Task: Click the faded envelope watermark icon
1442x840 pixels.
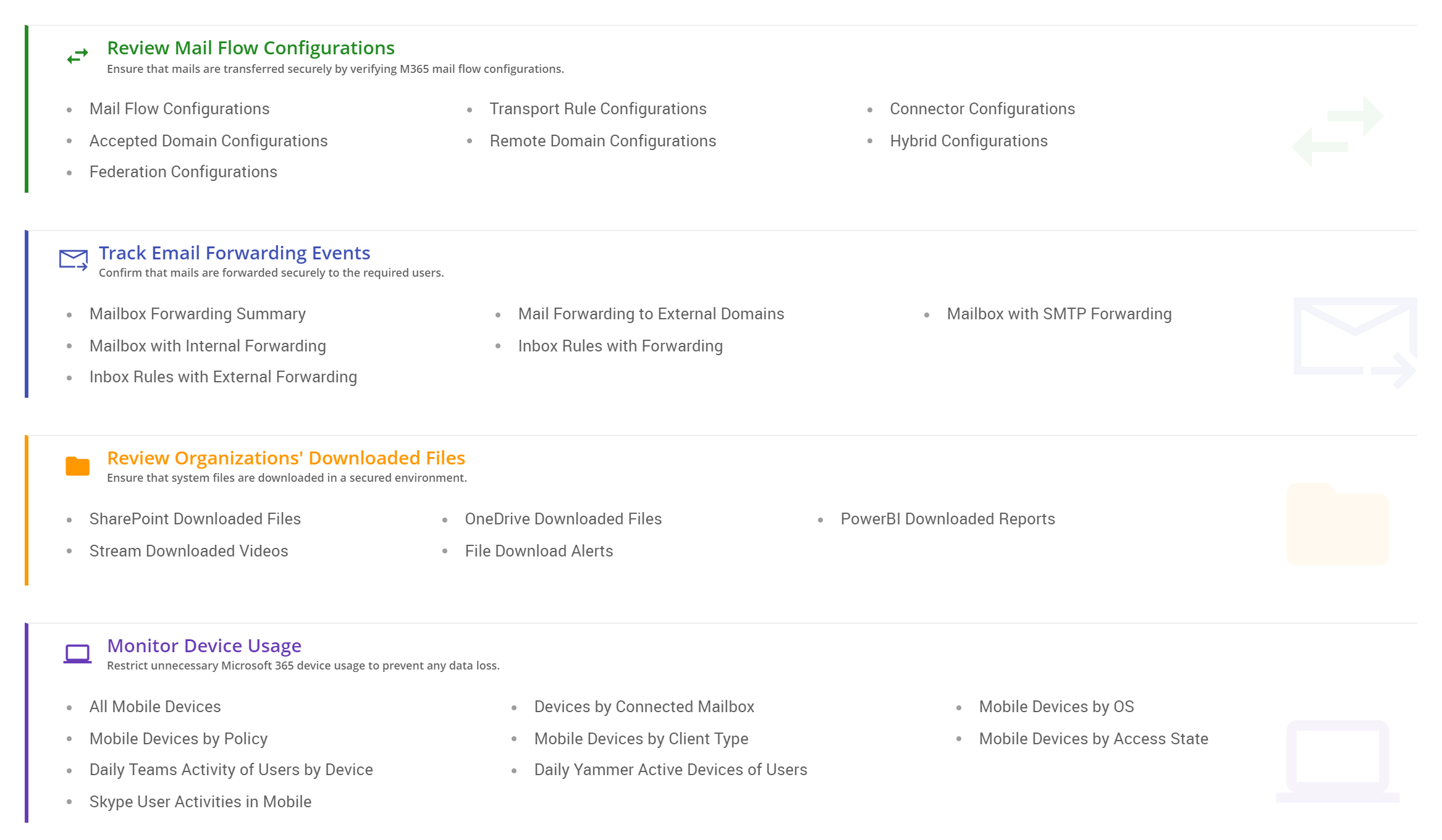Action: 1355,342
